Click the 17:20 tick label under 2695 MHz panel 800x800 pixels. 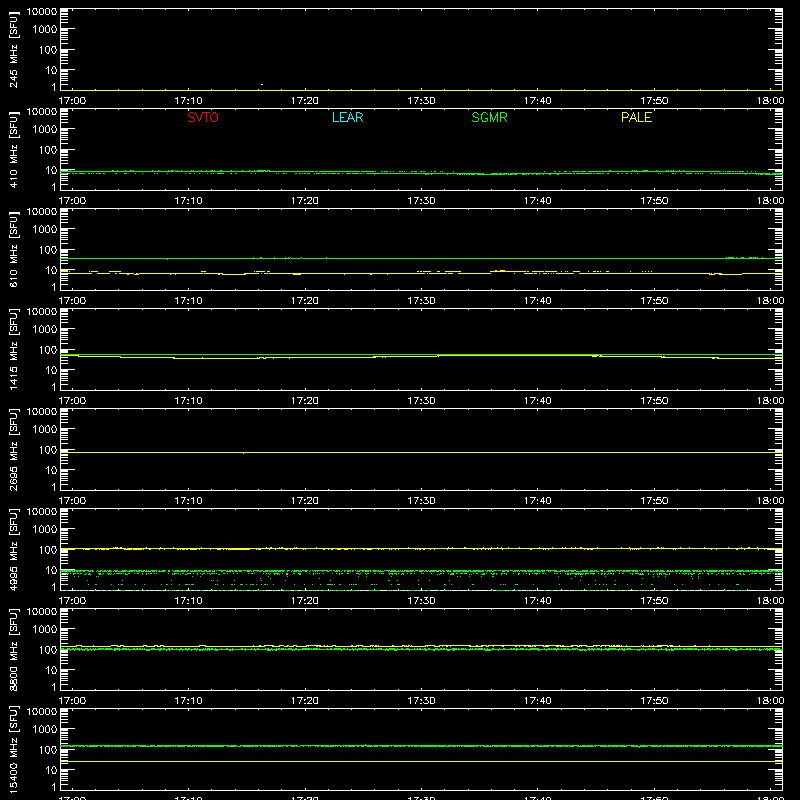305,501
